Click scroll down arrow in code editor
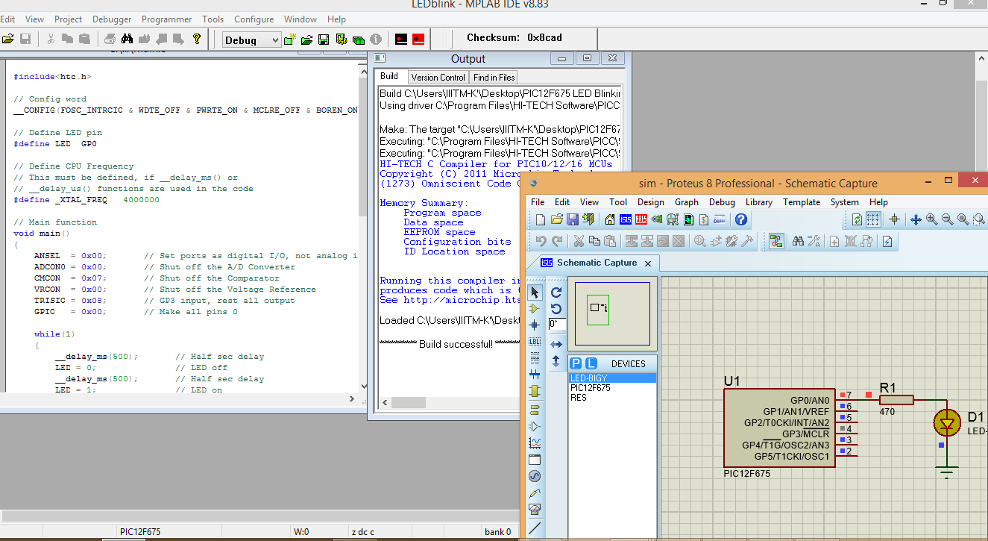988x541 pixels. pyautogui.click(x=364, y=386)
